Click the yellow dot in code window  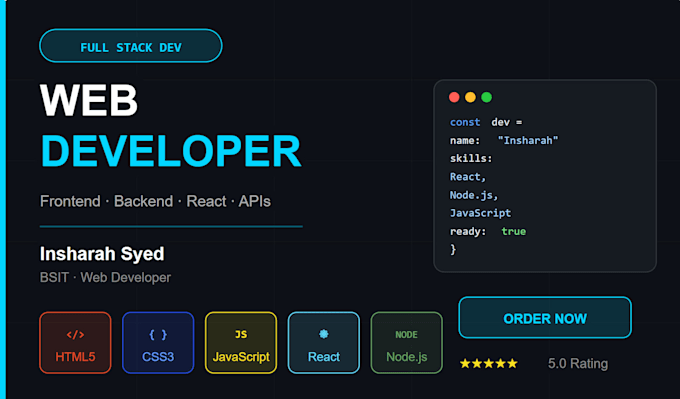470,97
